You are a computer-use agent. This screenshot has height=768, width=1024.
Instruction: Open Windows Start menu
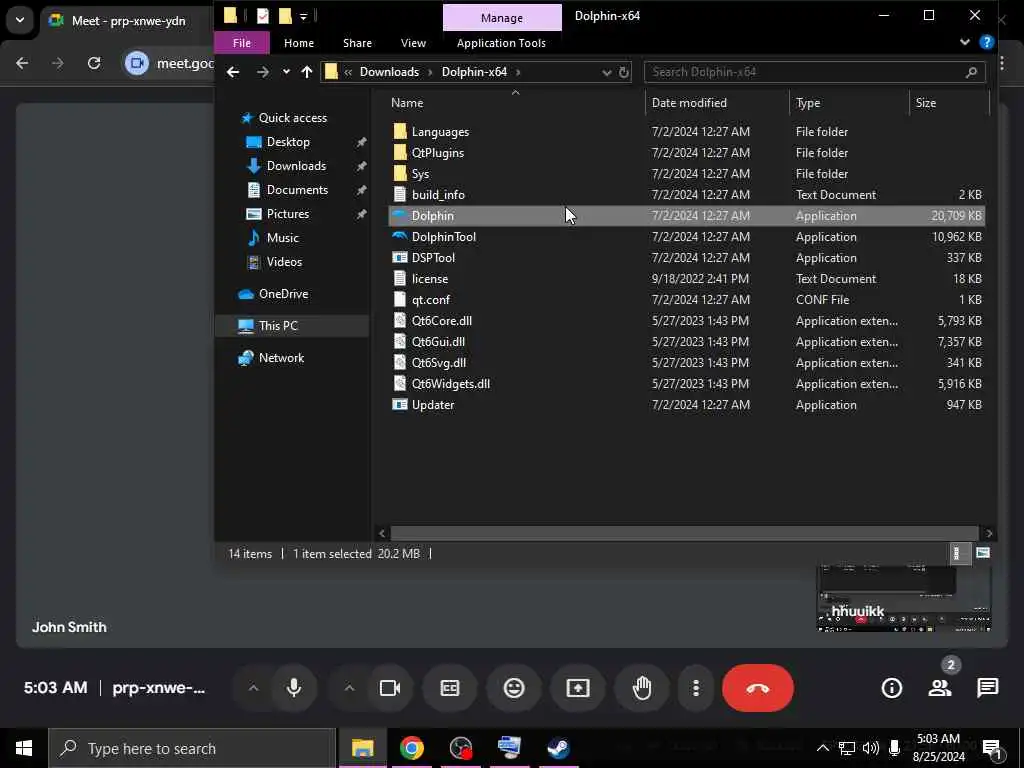tap(24, 748)
